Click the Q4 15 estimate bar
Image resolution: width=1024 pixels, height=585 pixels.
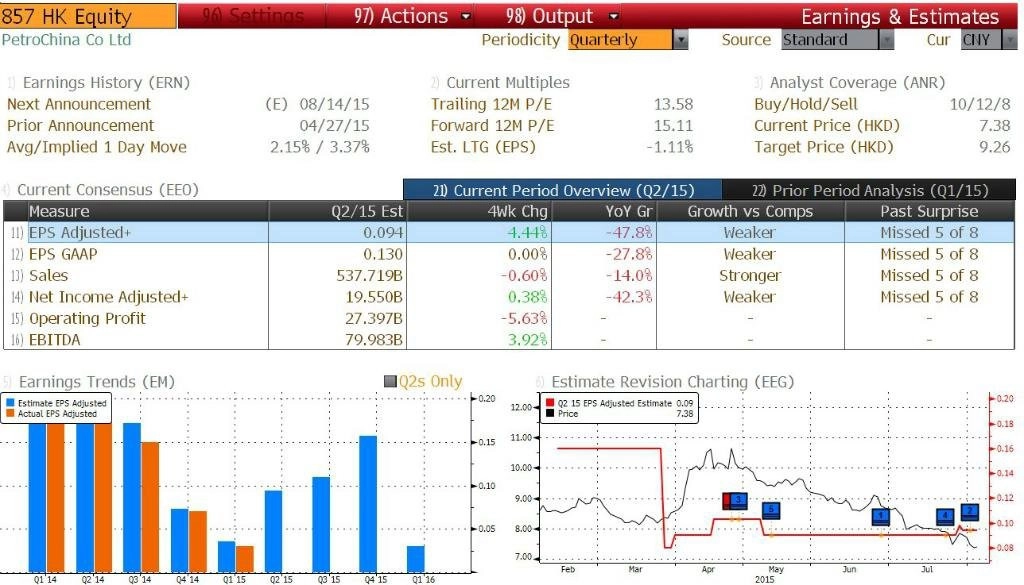point(368,504)
